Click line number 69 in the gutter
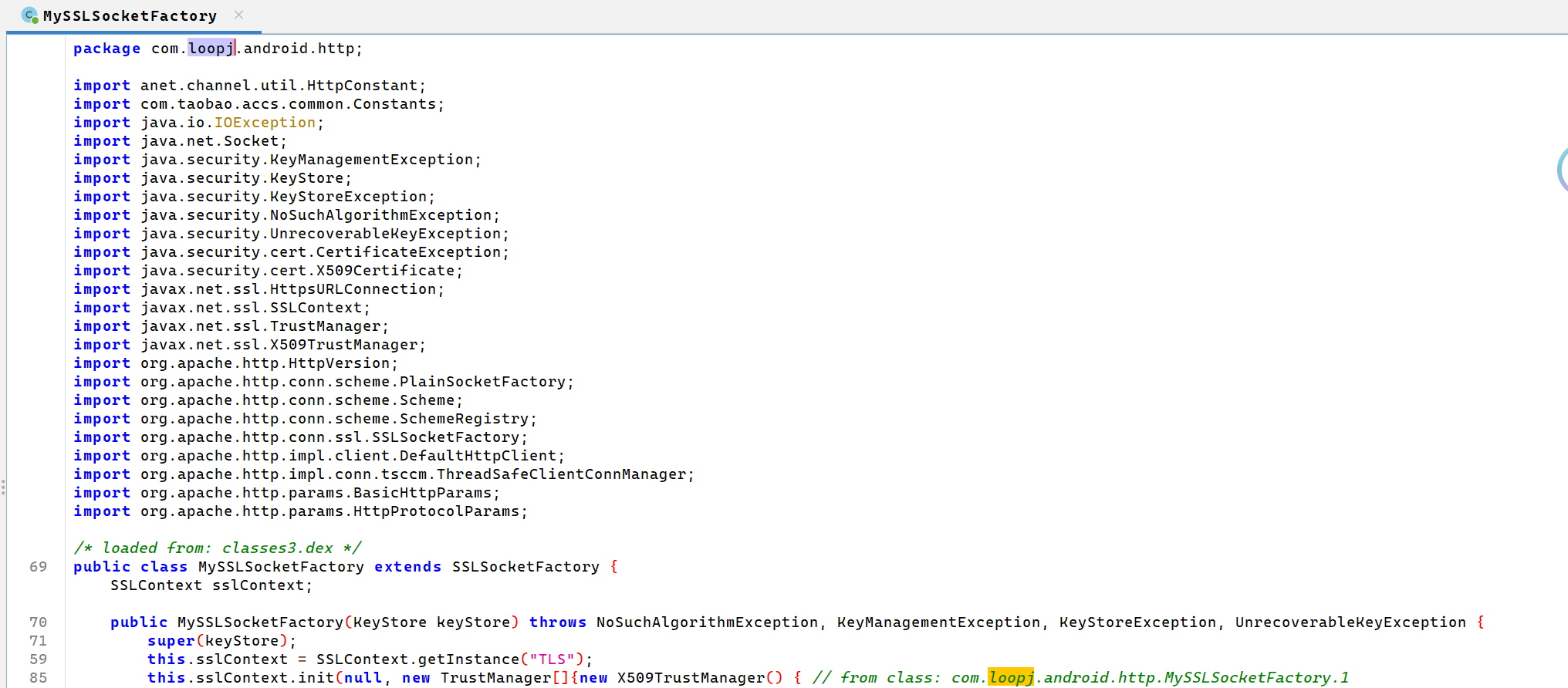1568x688 pixels. (x=38, y=567)
